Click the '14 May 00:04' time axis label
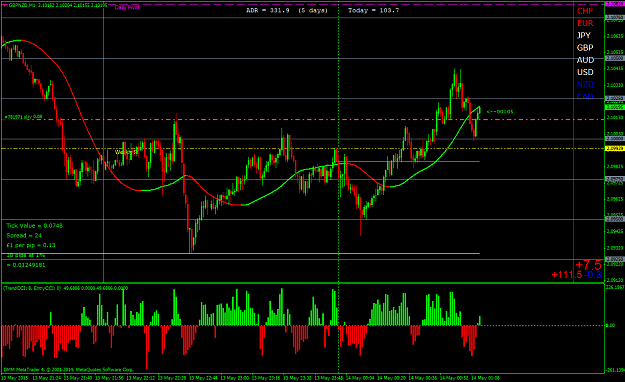The image size is (625, 382). click(x=360, y=378)
